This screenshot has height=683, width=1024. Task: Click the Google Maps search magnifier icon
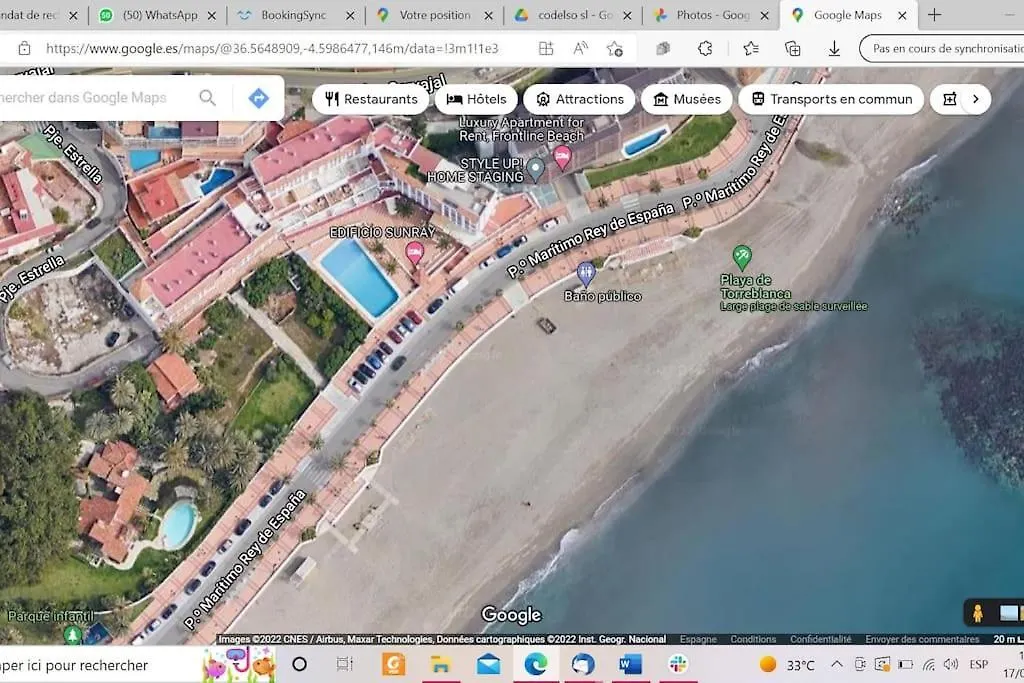(208, 98)
